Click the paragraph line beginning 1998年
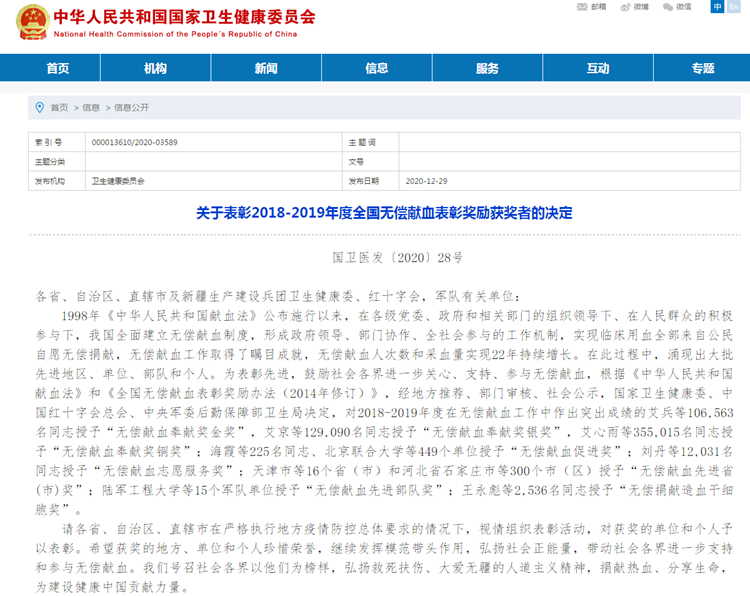Viewport: 750px width, 596px height. point(397,316)
